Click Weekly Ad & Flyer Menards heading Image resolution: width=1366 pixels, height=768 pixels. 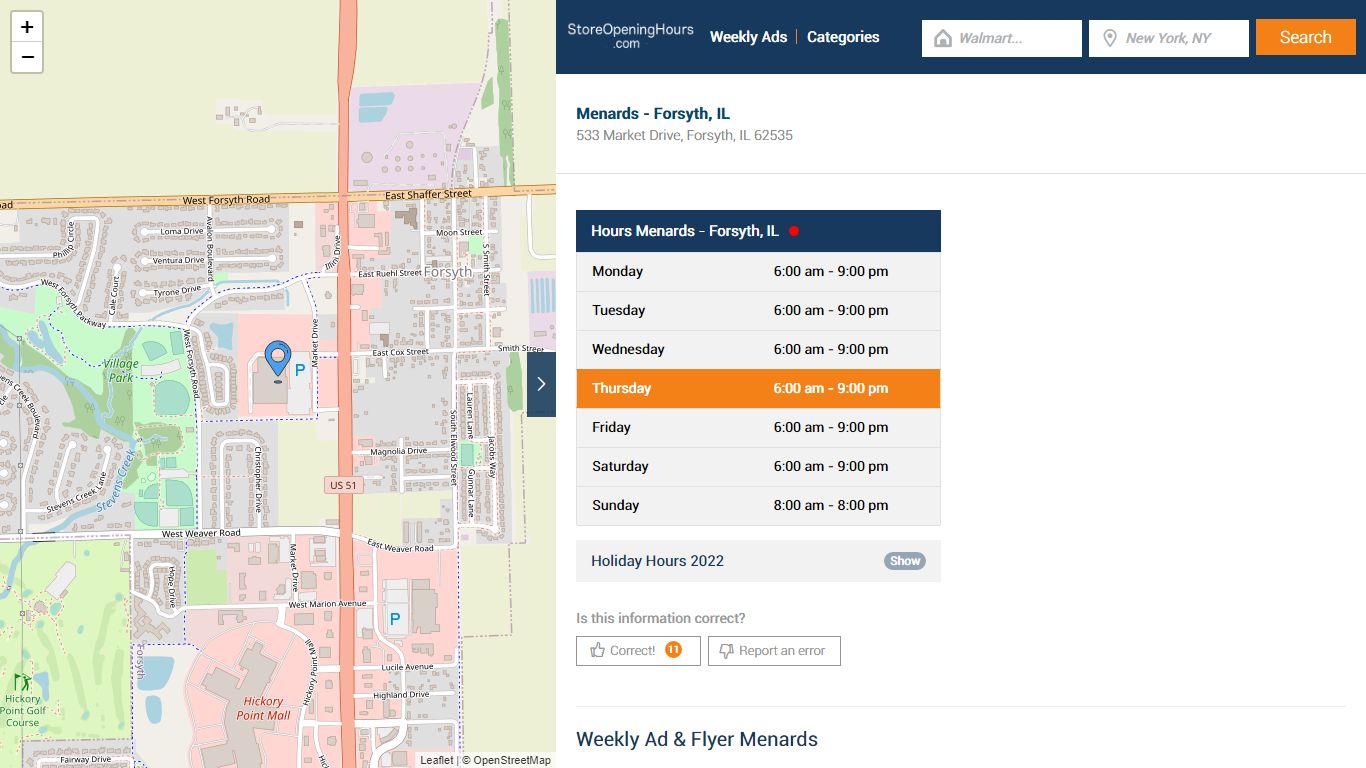click(x=697, y=740)
